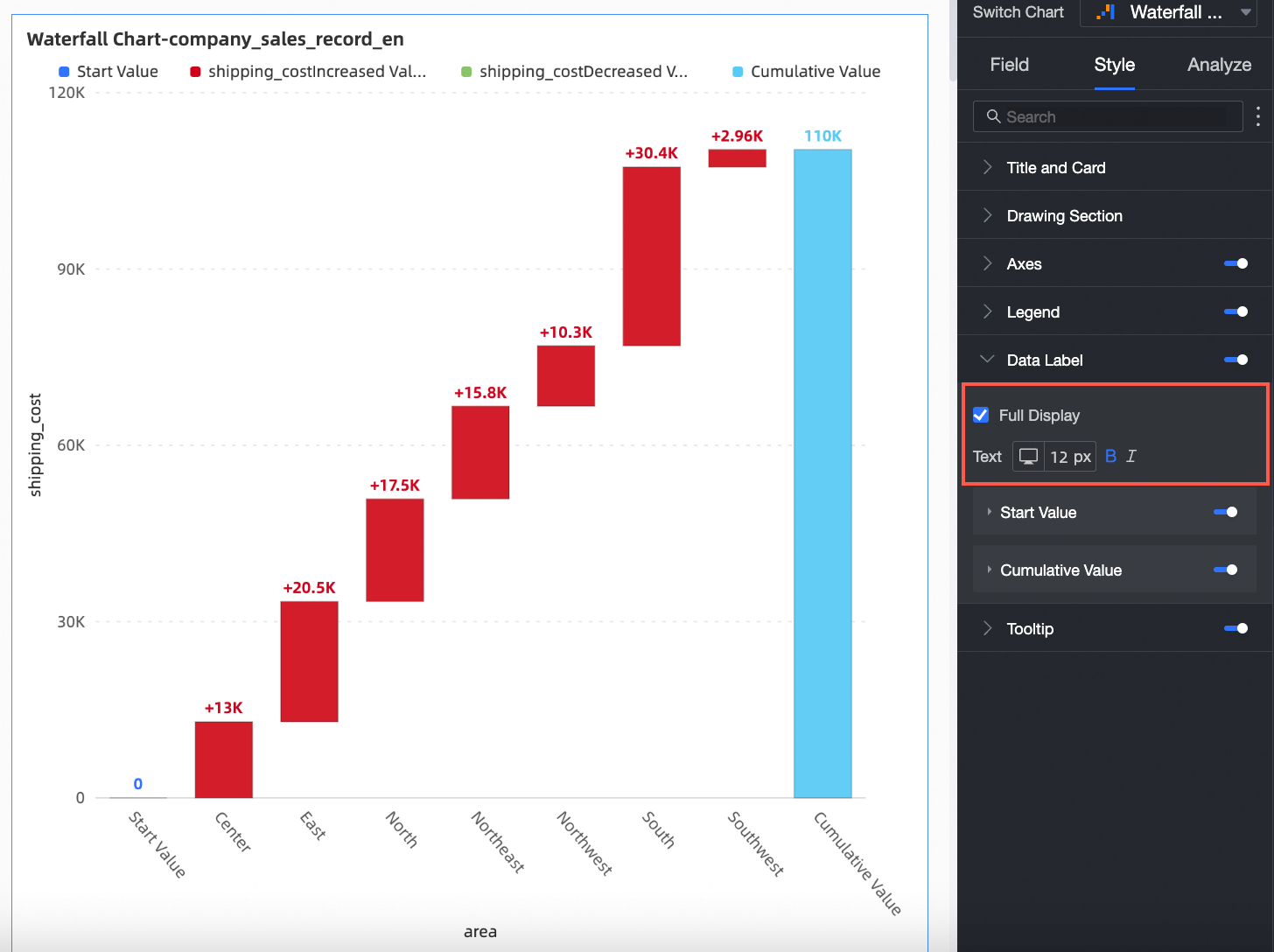Click the 'shipping_cost' y-axis title
Viewport: 1274px width, 952px height.
click(35, 445)
